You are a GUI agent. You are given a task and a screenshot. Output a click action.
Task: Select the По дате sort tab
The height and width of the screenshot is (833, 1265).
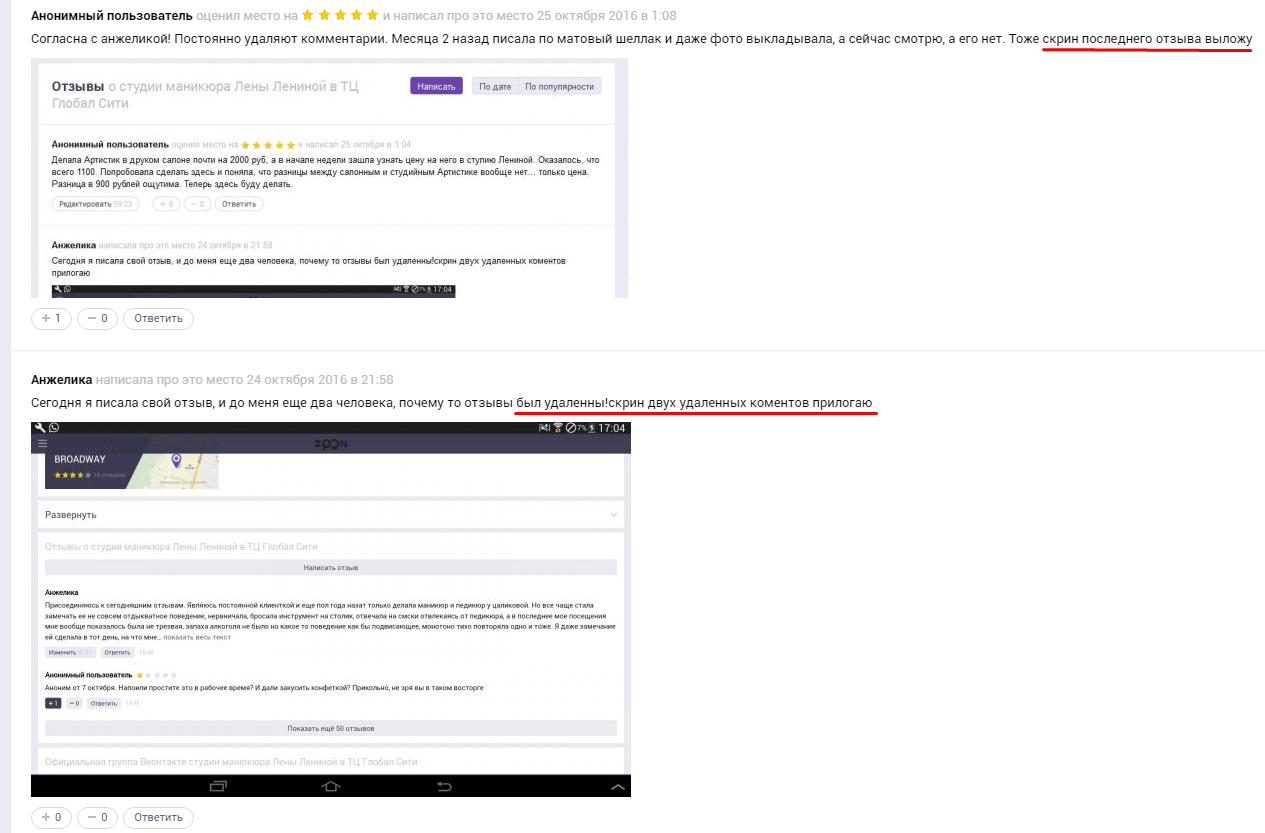point(495,86)
